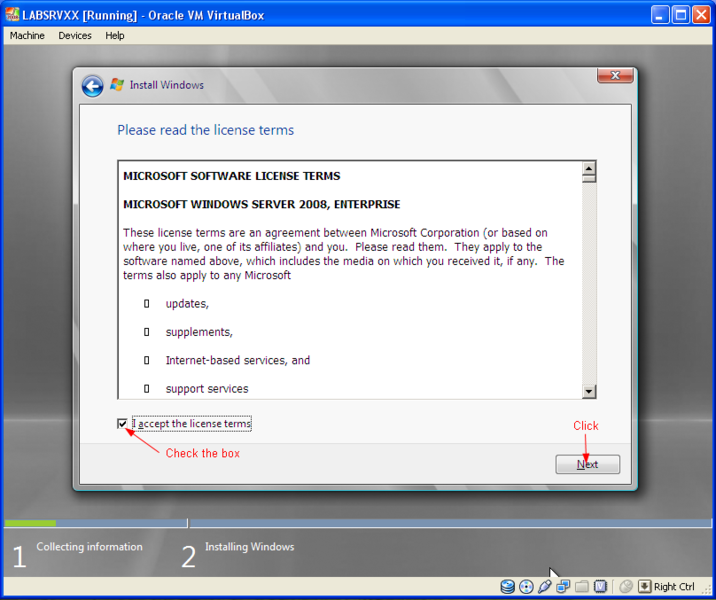Click the host key arrow icon
Viewport: 716px width, 600px height.
tap(644, 586)
